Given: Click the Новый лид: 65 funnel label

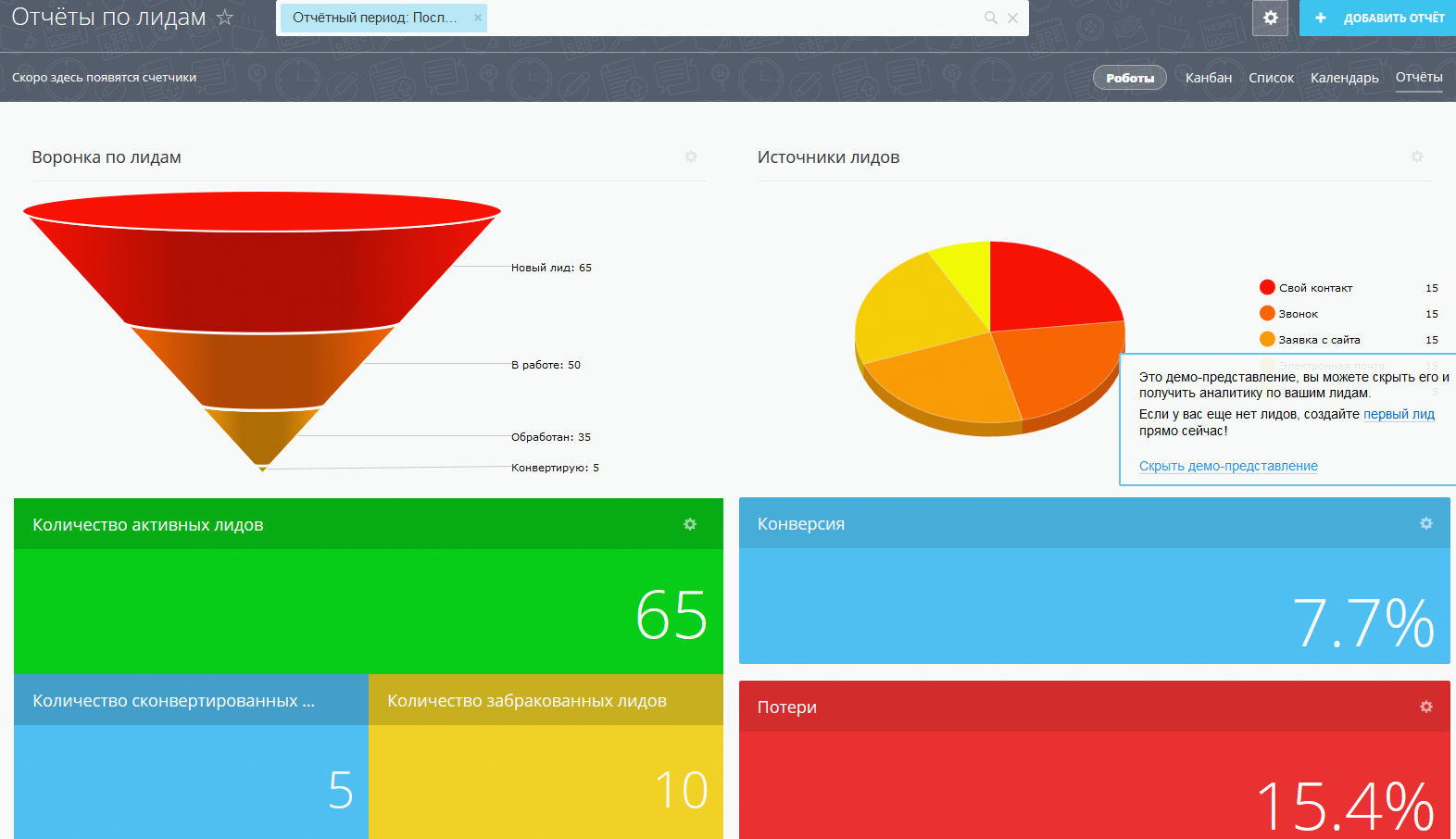Looking at the screenshot, I should (551, 268).
